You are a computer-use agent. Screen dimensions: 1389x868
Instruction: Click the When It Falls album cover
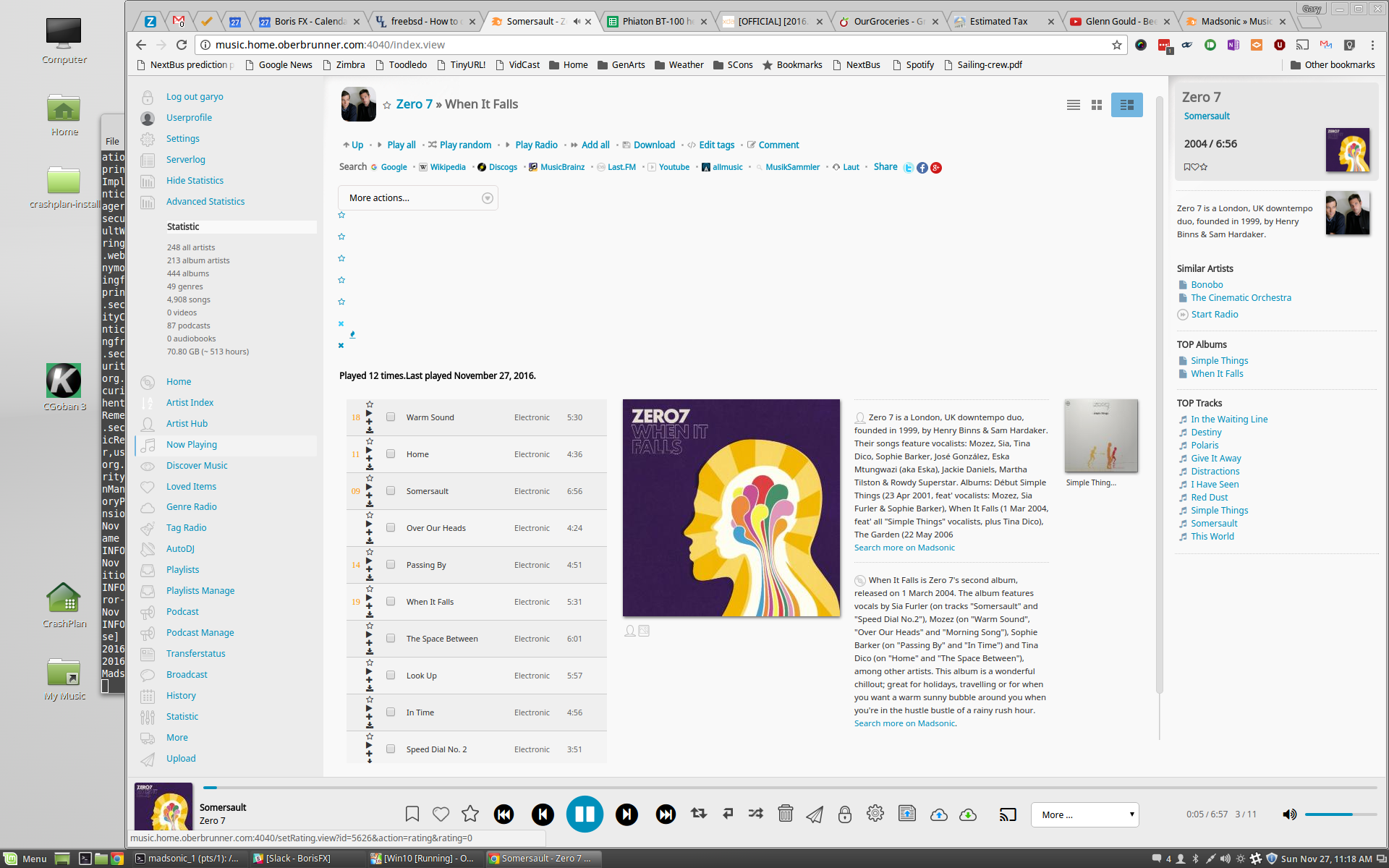coord(731,508)
